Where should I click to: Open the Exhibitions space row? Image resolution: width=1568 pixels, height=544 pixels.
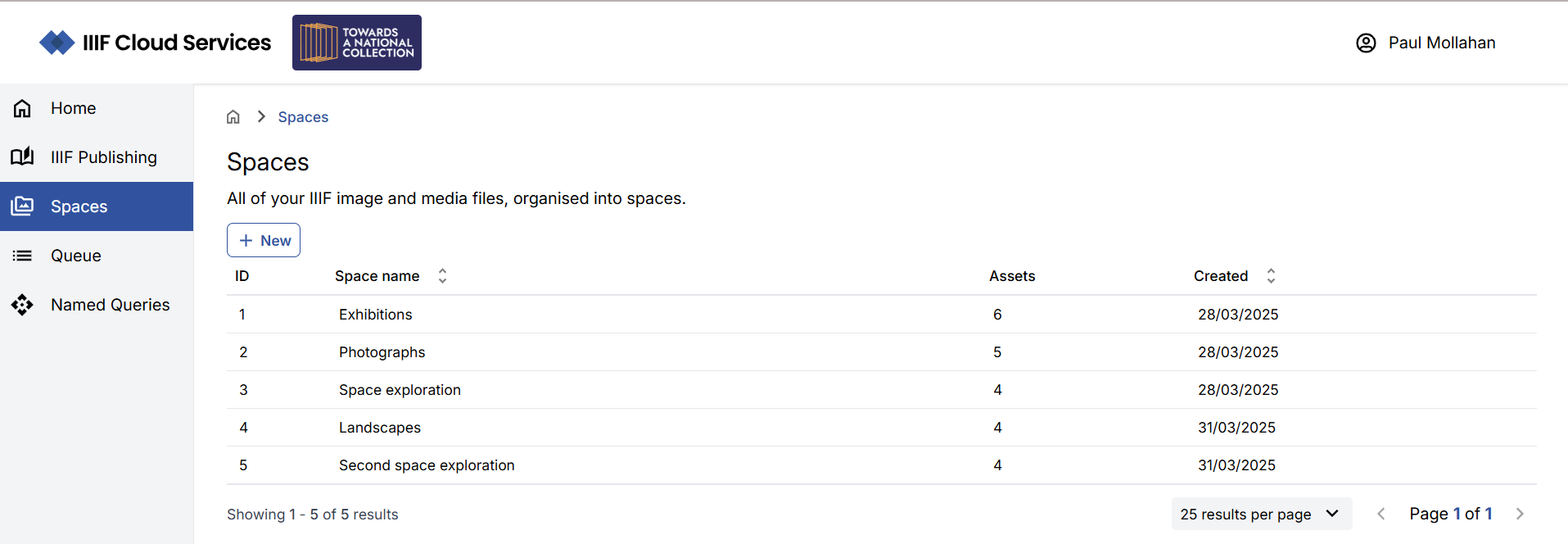[375, 314]
